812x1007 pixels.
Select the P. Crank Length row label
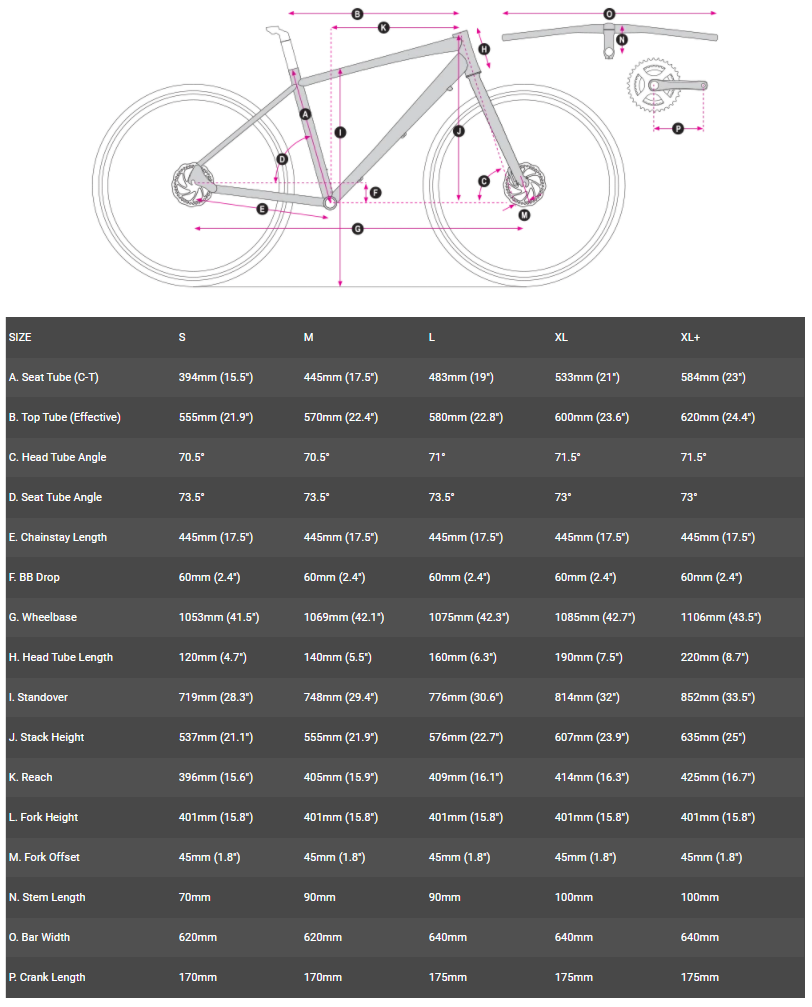[47, 978]
